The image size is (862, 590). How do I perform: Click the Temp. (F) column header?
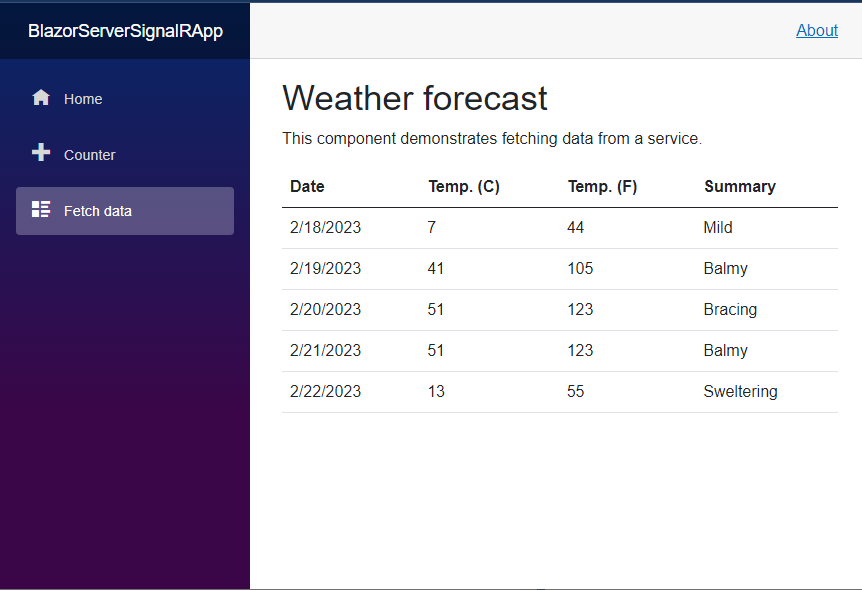(602, 186)
